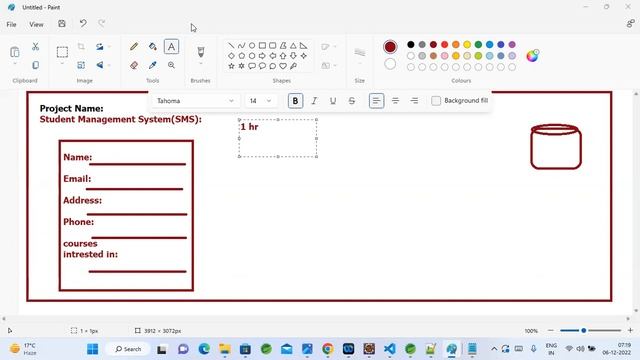Set text alignment to left
Viewport: 640px width, 360px height.
tap(376, 101)
